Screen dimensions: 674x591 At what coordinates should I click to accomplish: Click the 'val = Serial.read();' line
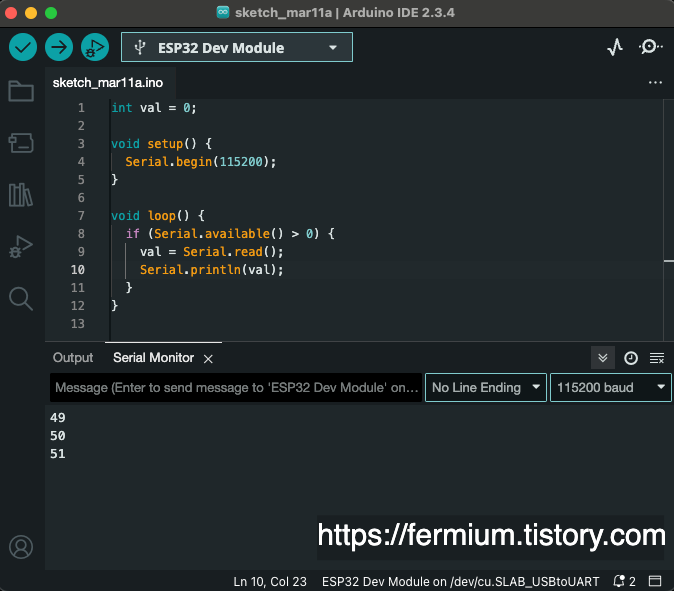point(211,251)
